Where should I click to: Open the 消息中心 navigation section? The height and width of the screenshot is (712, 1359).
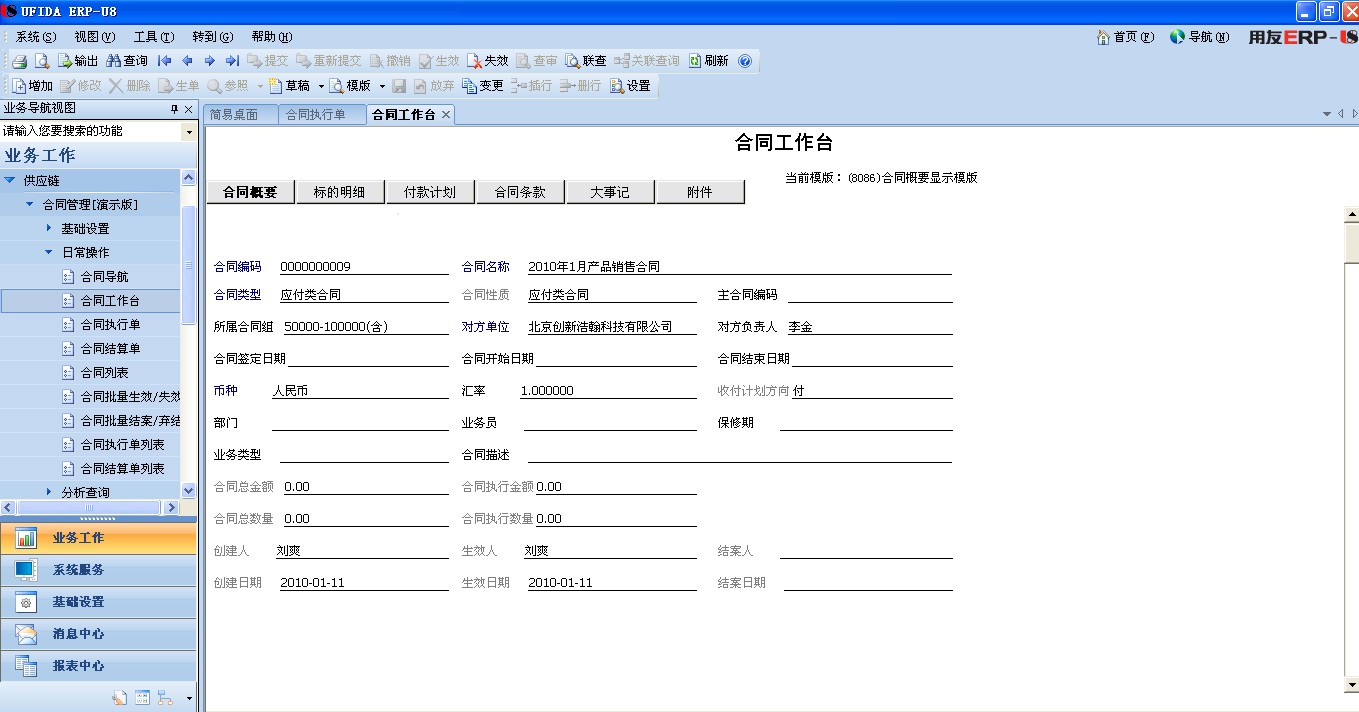tap(98, 634)
